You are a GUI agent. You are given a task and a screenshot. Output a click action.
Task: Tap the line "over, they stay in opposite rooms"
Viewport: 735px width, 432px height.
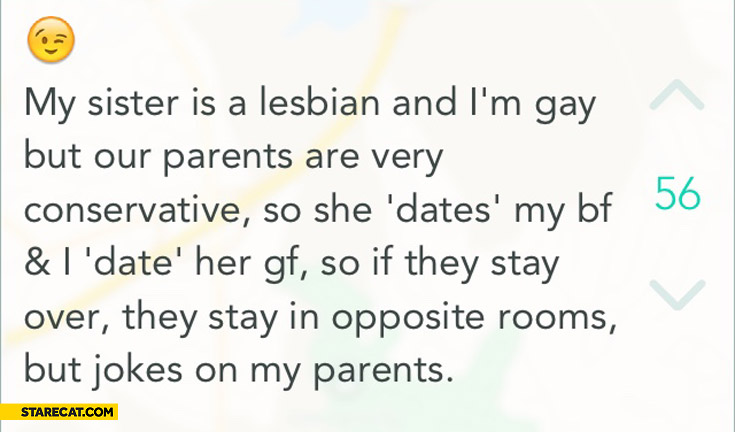pos(318,320)
